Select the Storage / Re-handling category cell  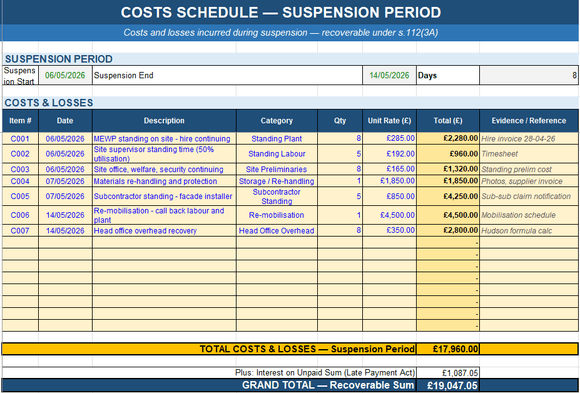[277, 181]
